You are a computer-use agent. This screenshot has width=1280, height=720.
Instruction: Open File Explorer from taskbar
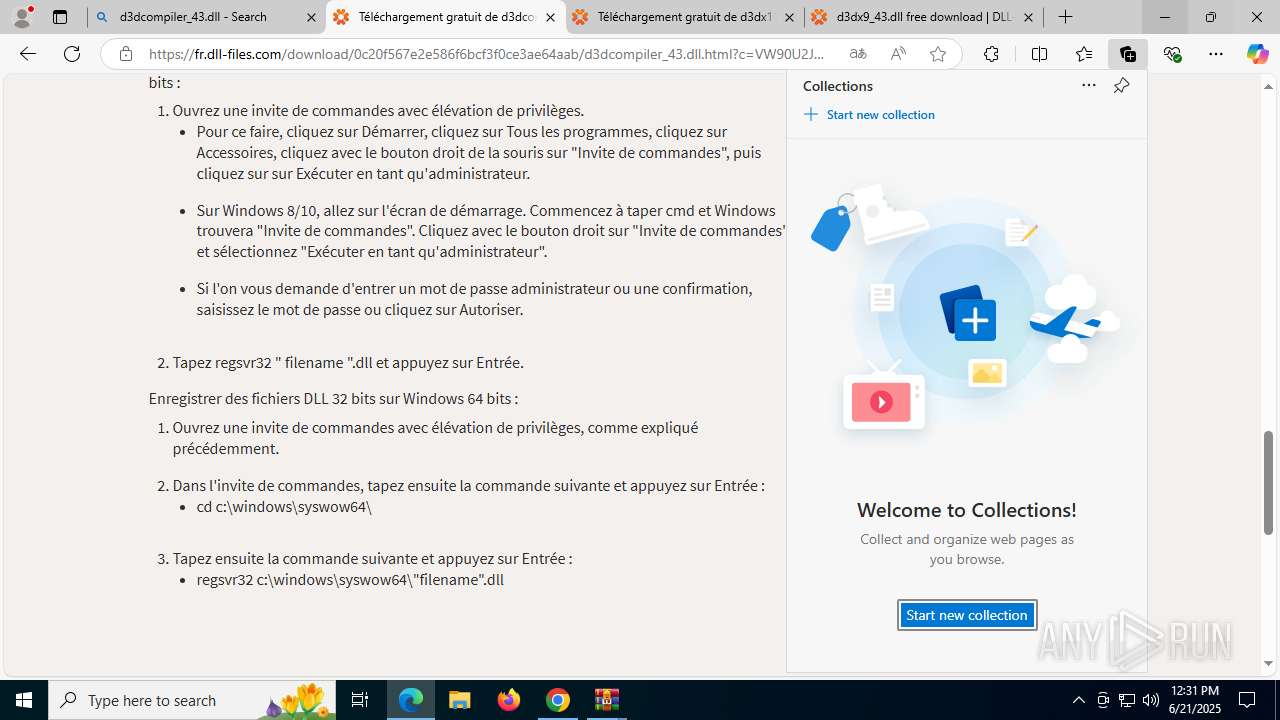point(459,700)
